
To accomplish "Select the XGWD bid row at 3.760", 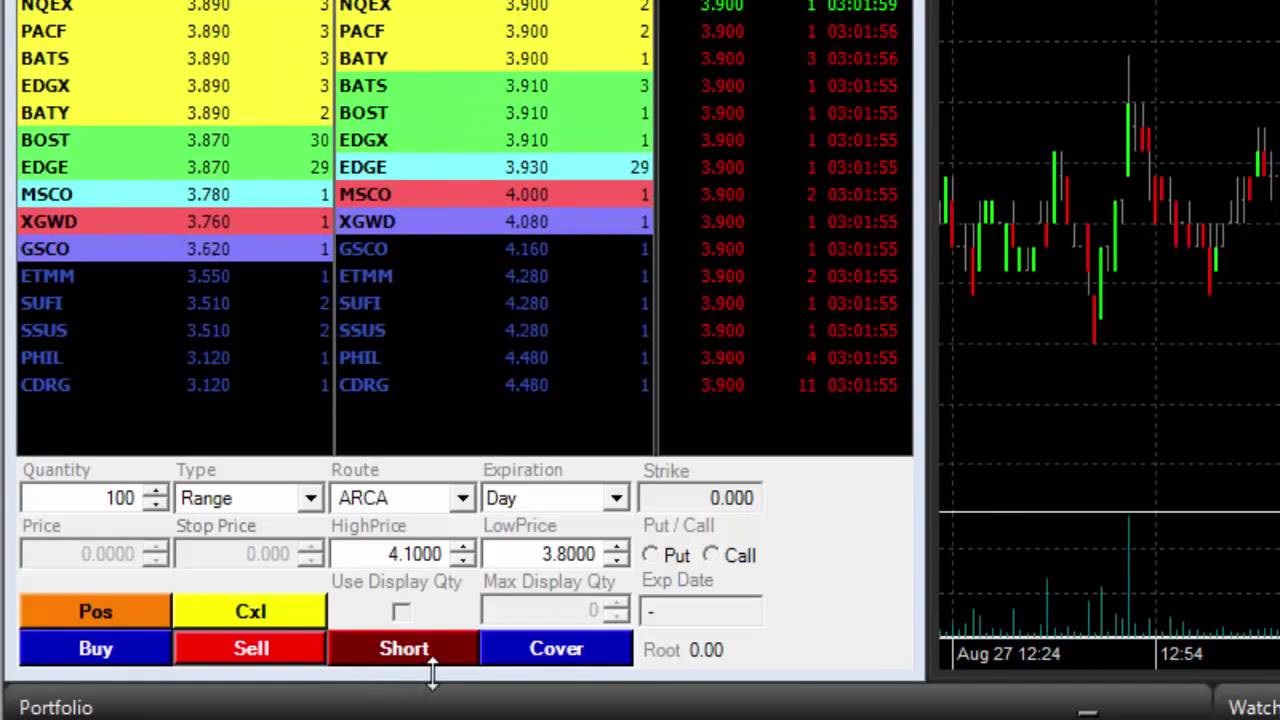I will click(x=175, y=221).
